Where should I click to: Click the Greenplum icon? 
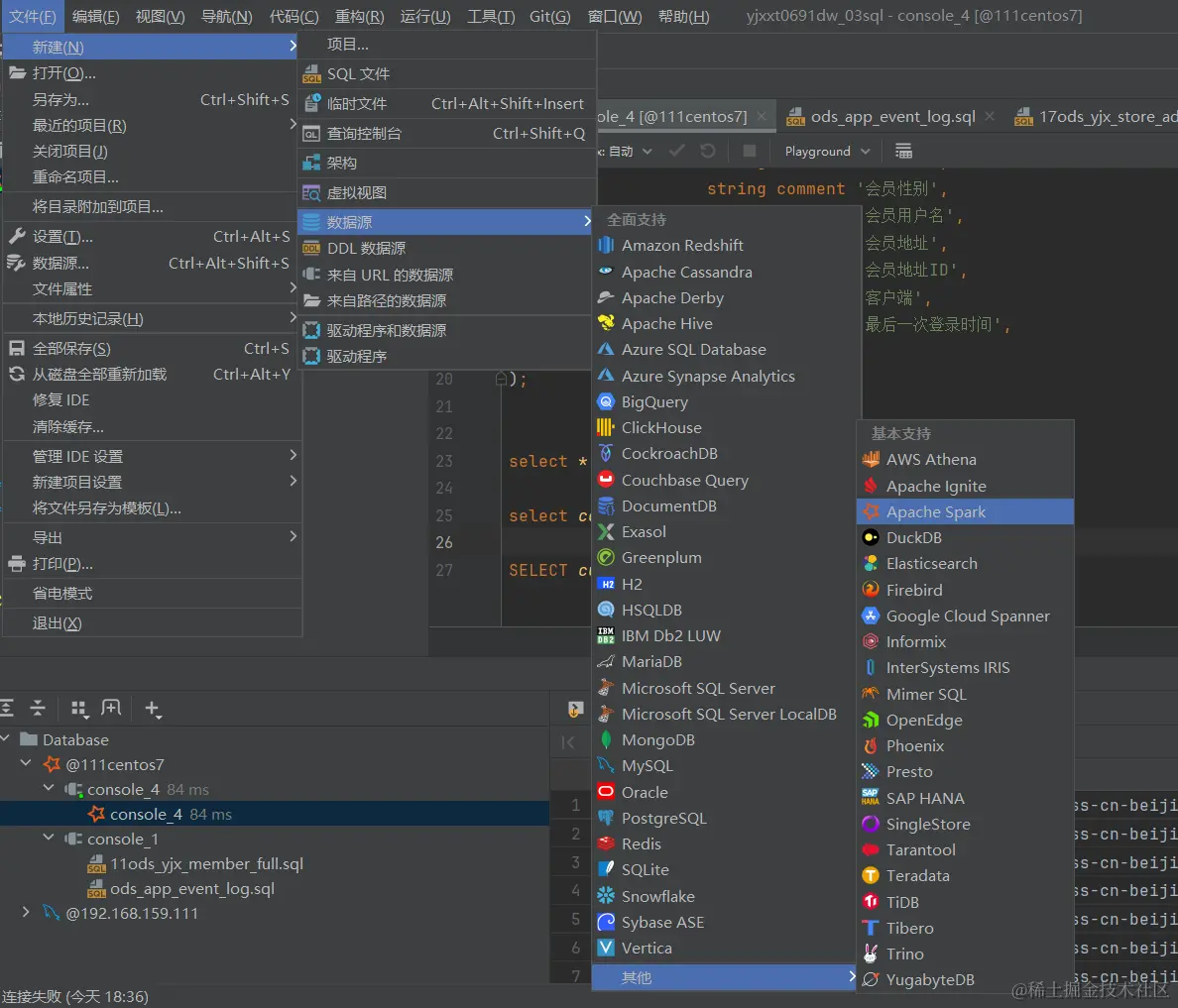tap(606, 557)
